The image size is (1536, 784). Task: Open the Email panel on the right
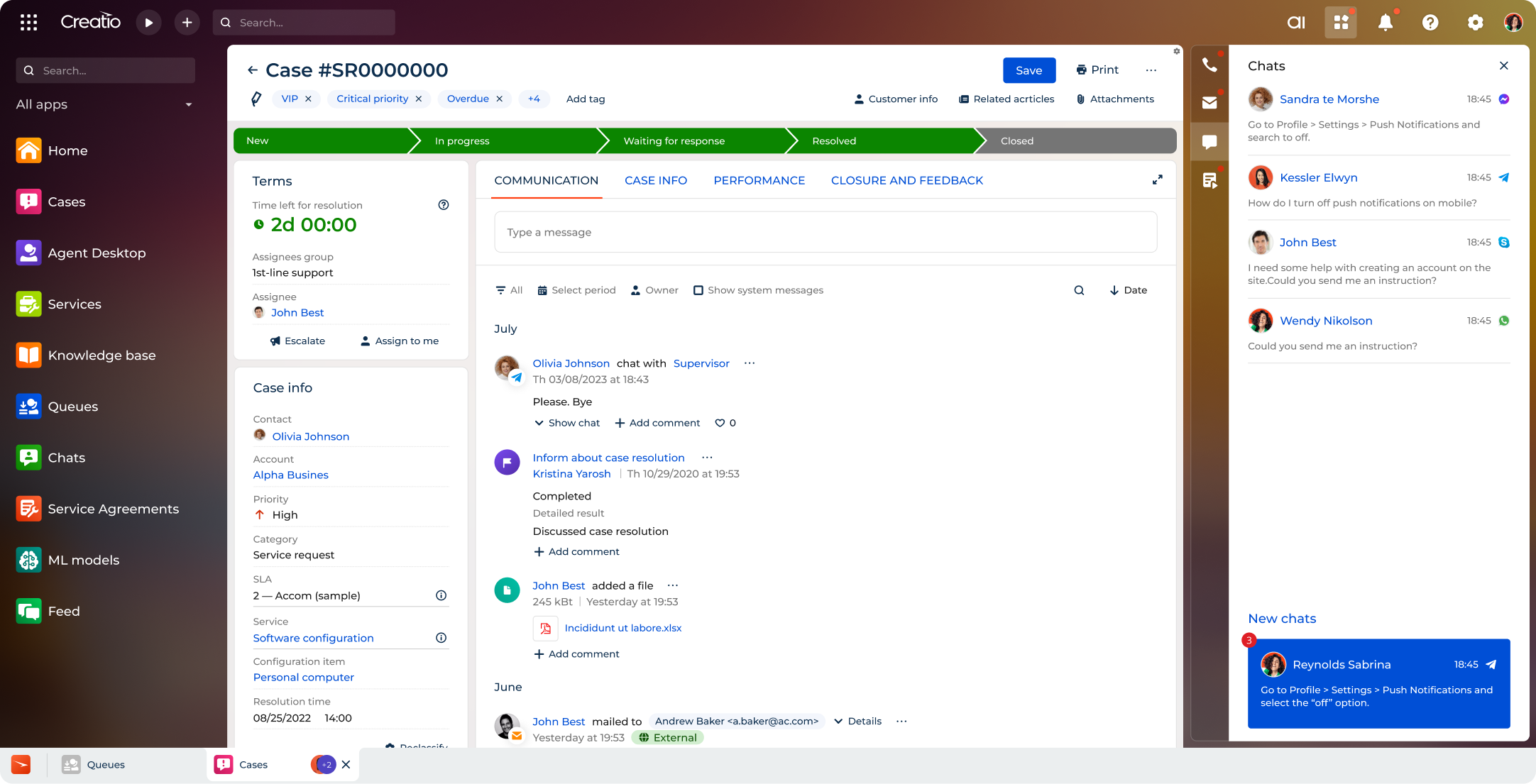(1209, 103)
